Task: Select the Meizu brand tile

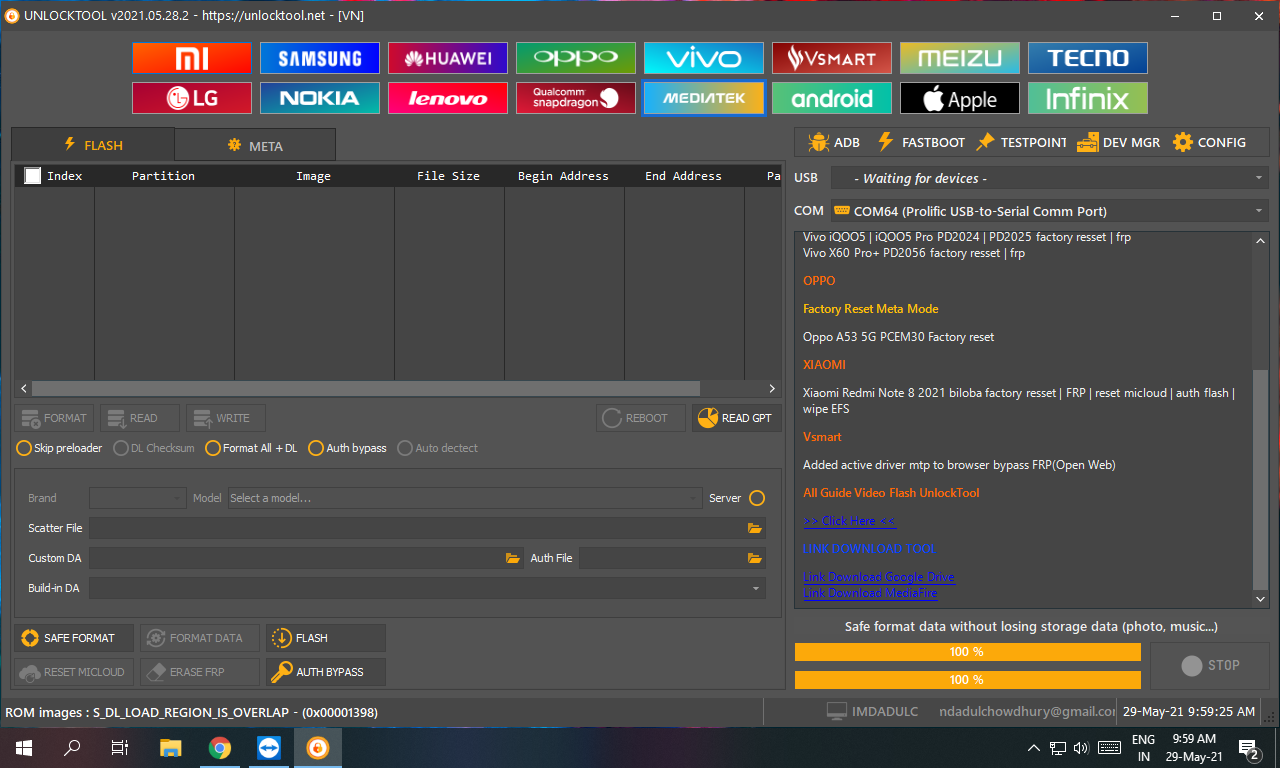Action: tap(960, 58)
